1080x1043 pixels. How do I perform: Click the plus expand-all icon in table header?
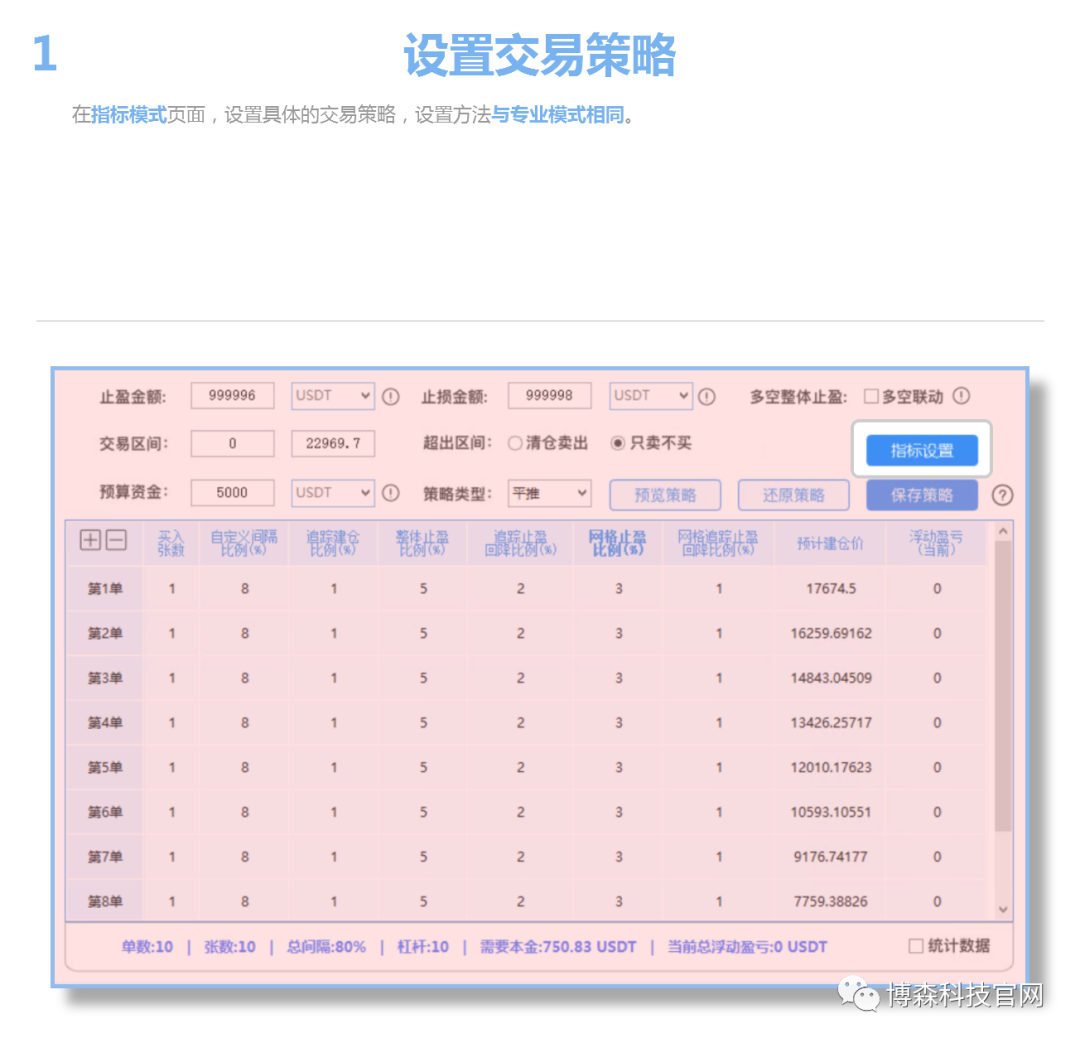[89, 540]
